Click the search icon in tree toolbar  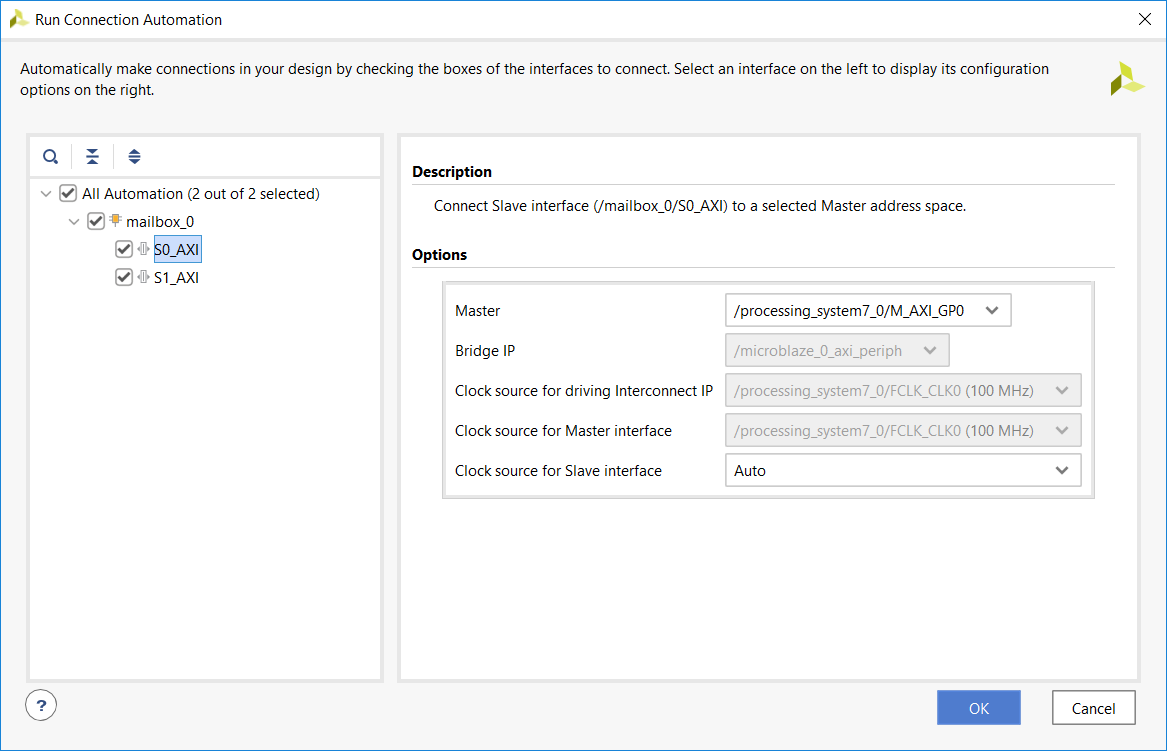(x=51, y=157)
